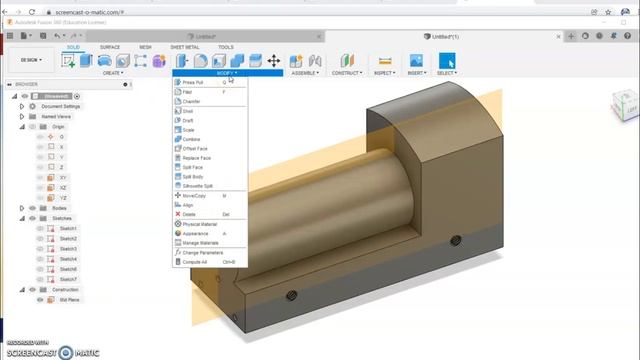Reload the browser page
This screenshot has width=640, height=360.
(x=32, y=12)
